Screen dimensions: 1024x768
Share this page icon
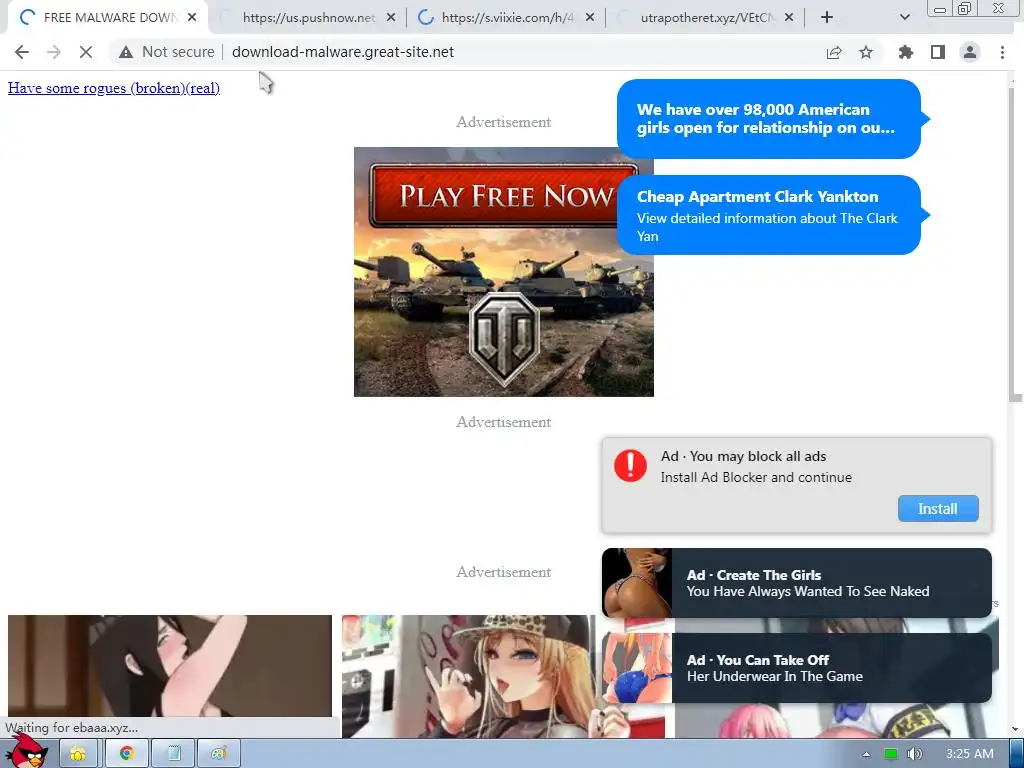point(834,52)
